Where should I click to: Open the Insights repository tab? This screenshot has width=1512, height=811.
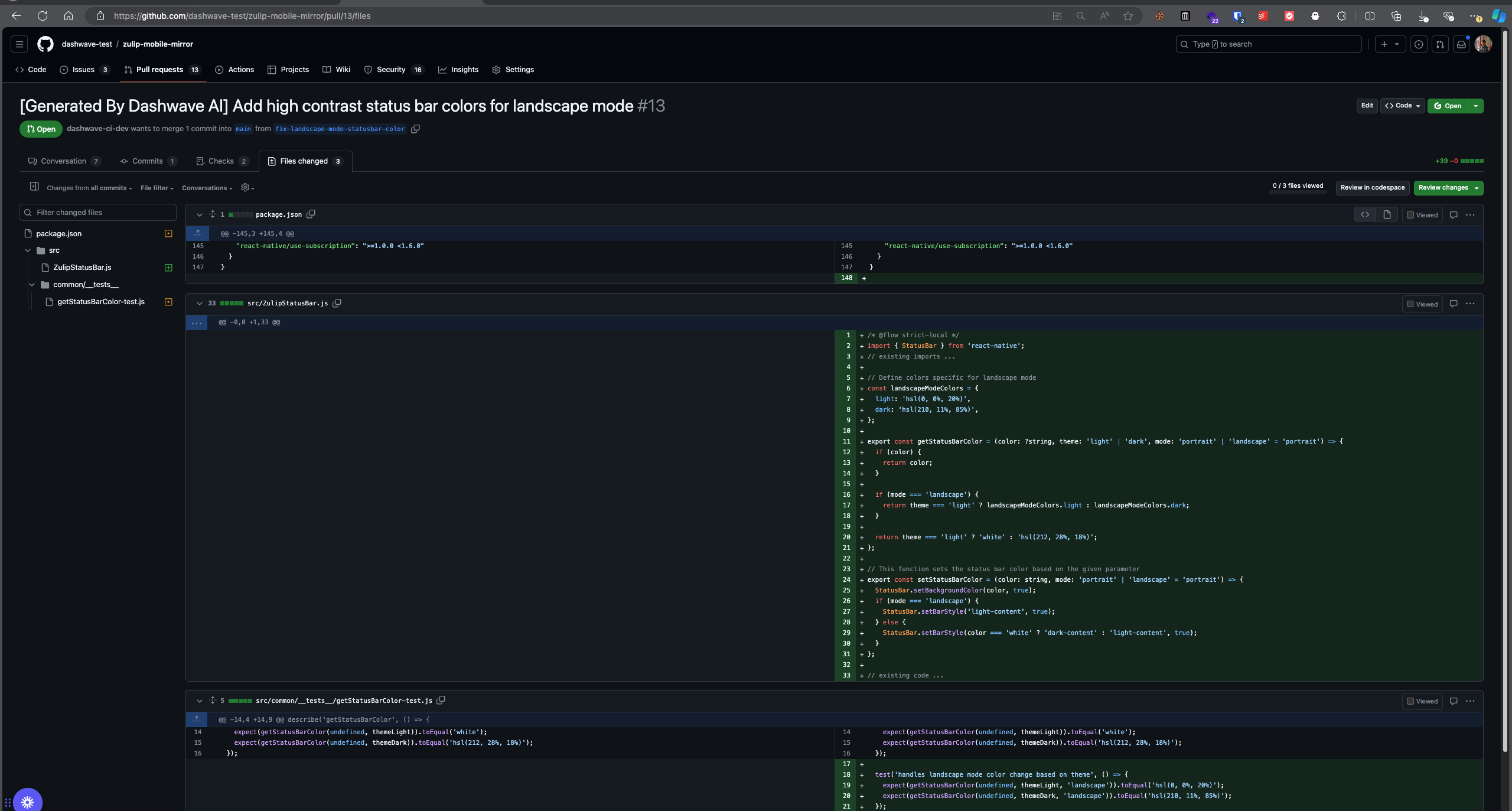tap(458, 70)
